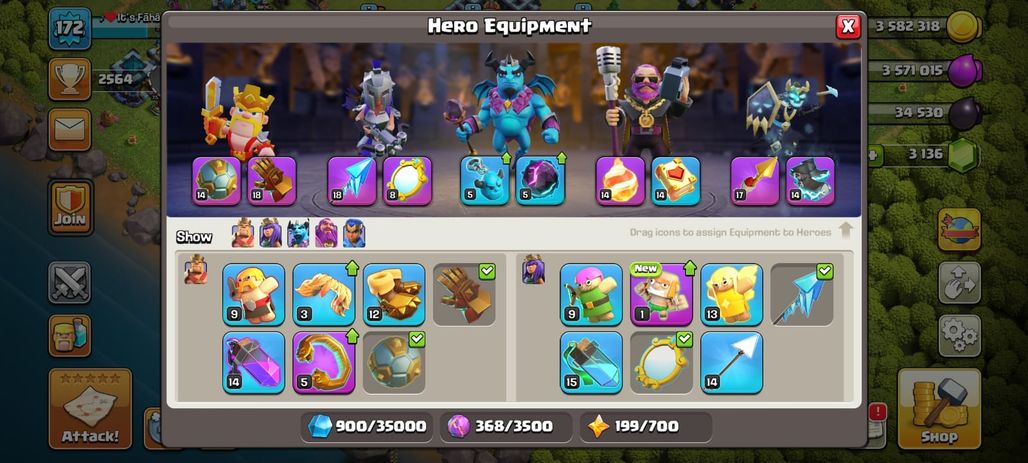Collapse panel using the gray up arrow
Screen dimensions: 1028x463
846,231
